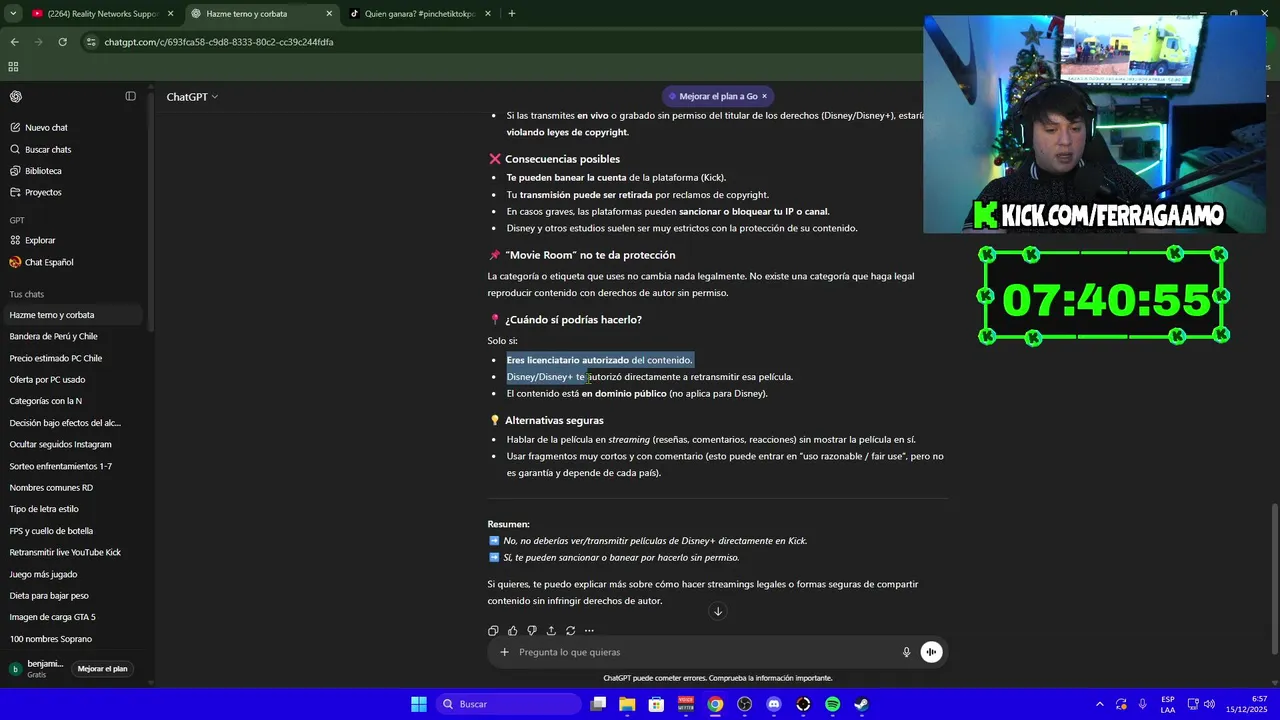1280x720 pixels.
Task: Open chat Imagen de carga GTA 5
Action: click(x=53, y=617)
